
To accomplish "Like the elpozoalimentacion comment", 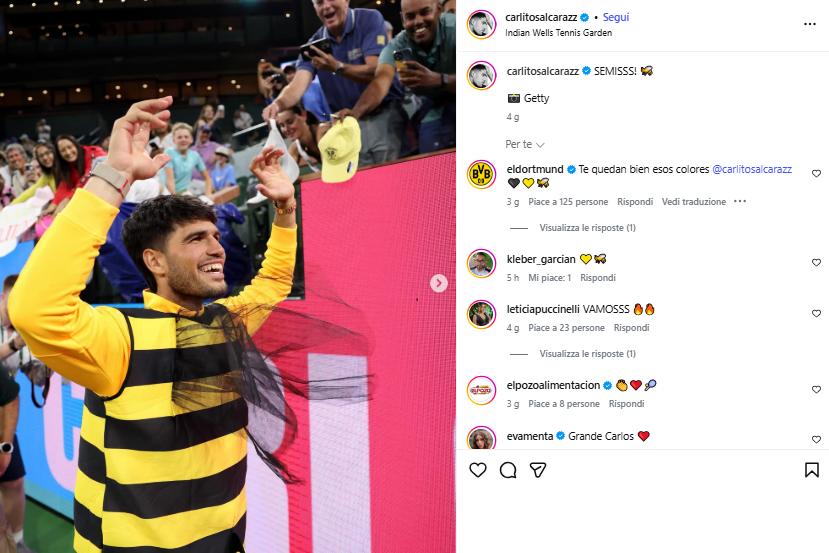I will [x=816, y=390].
